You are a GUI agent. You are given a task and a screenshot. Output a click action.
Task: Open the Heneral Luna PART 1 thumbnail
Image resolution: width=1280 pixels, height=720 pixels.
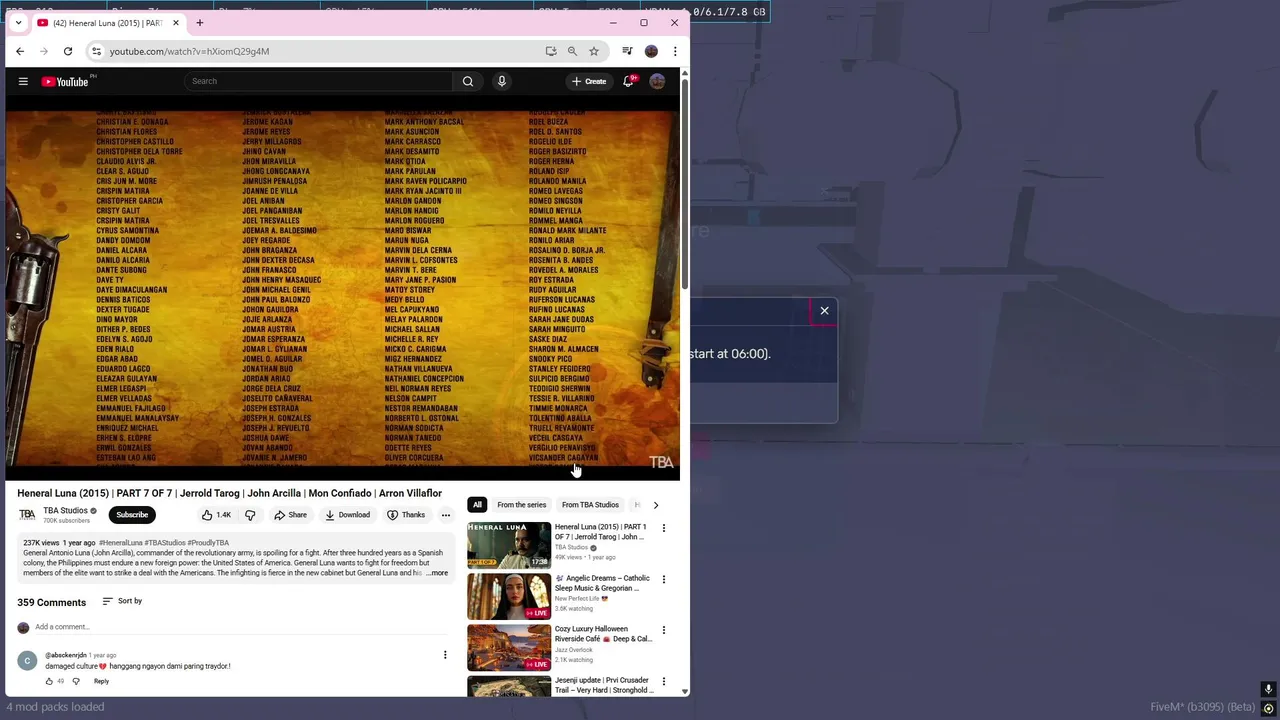pyautogui.click(x=509, y=545)
